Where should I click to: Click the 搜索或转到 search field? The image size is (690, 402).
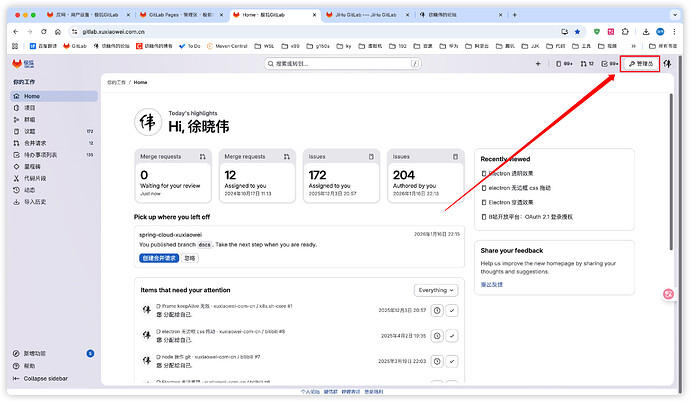pyautogui.click(x=342, y=64)
